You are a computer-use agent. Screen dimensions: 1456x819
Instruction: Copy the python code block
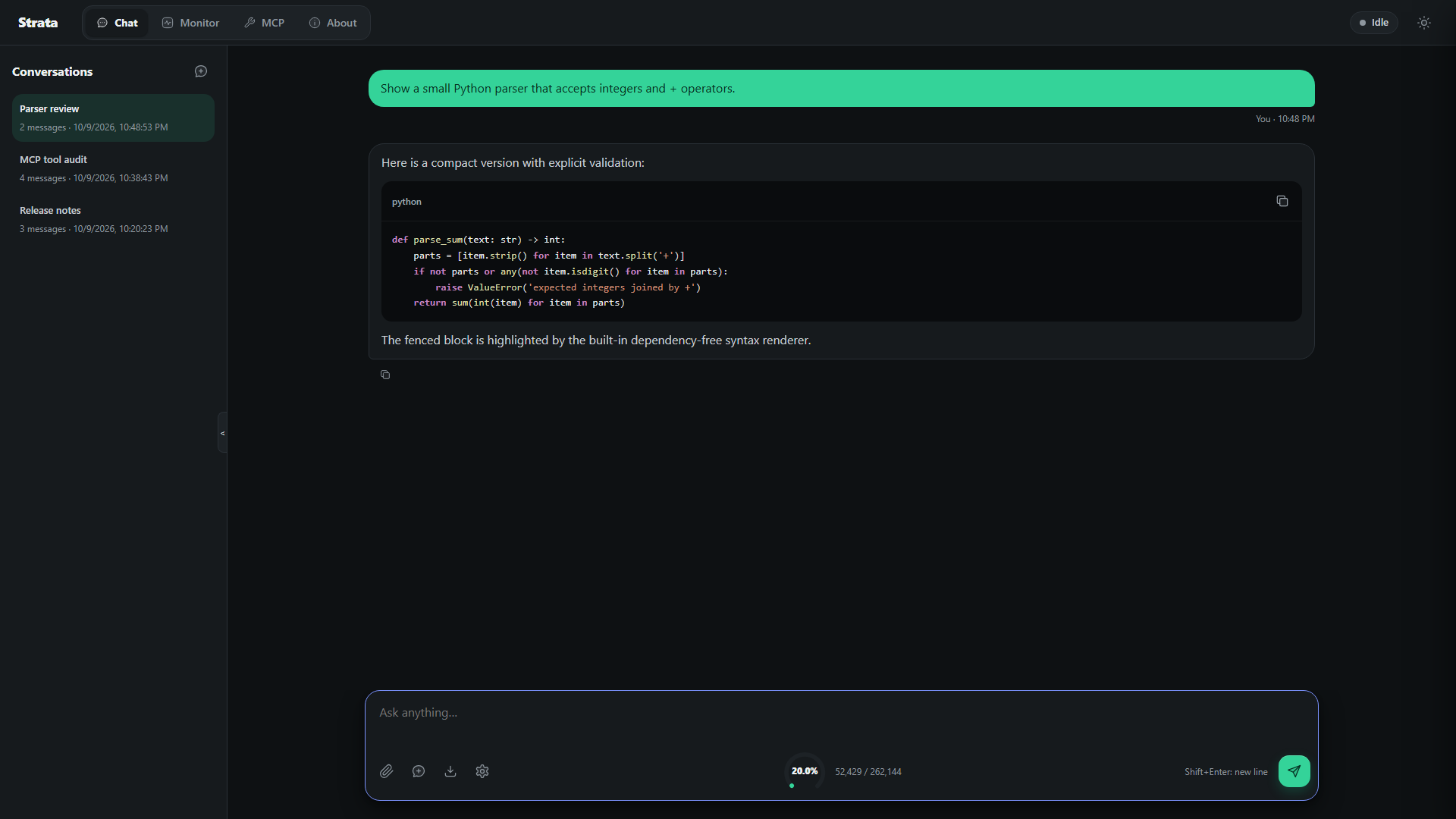pyautogui.click(x=1282, y=201)
